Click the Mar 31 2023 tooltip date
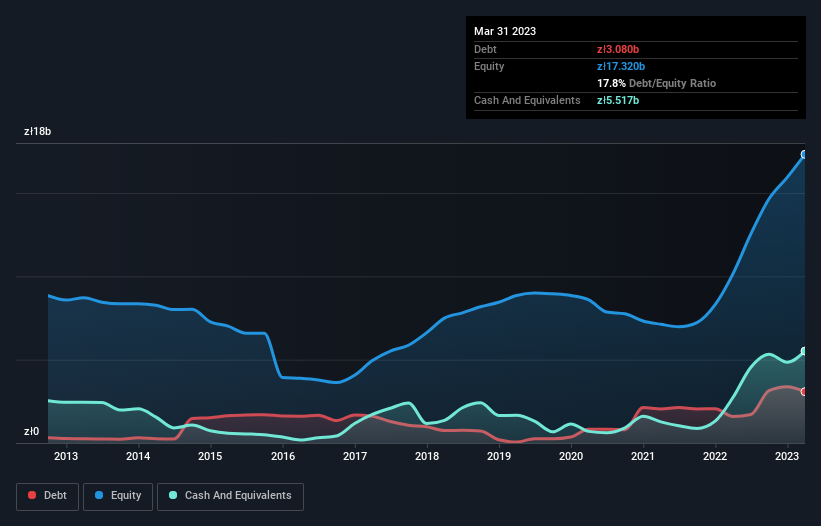This screenshot has height=526, width=821. [x=505, y=31]
